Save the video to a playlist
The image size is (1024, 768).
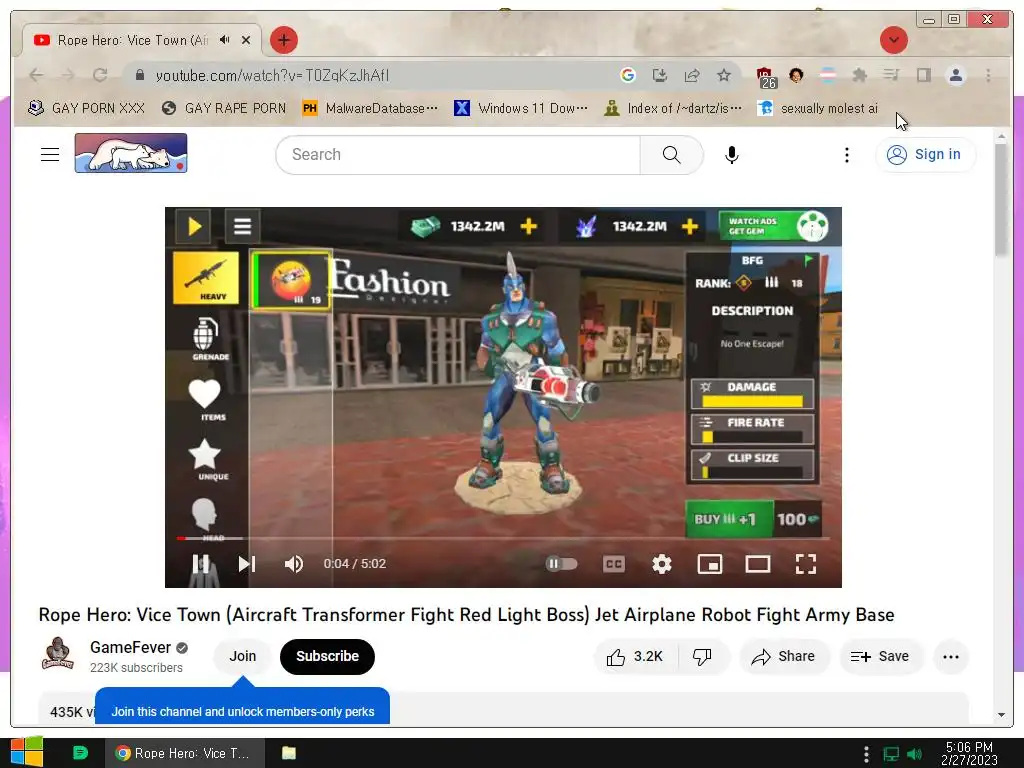880,656
